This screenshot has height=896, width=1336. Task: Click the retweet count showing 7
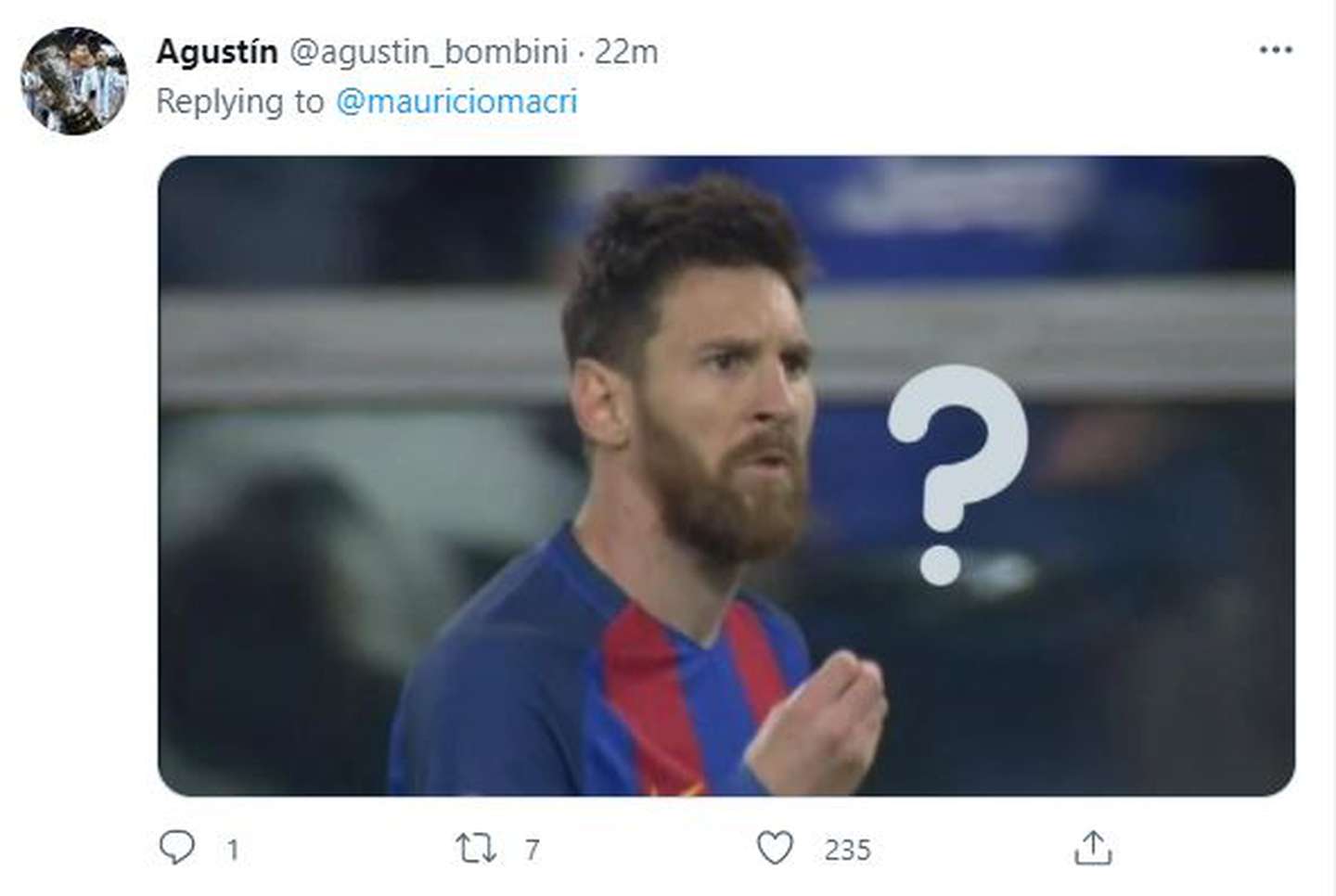point(532,850)
